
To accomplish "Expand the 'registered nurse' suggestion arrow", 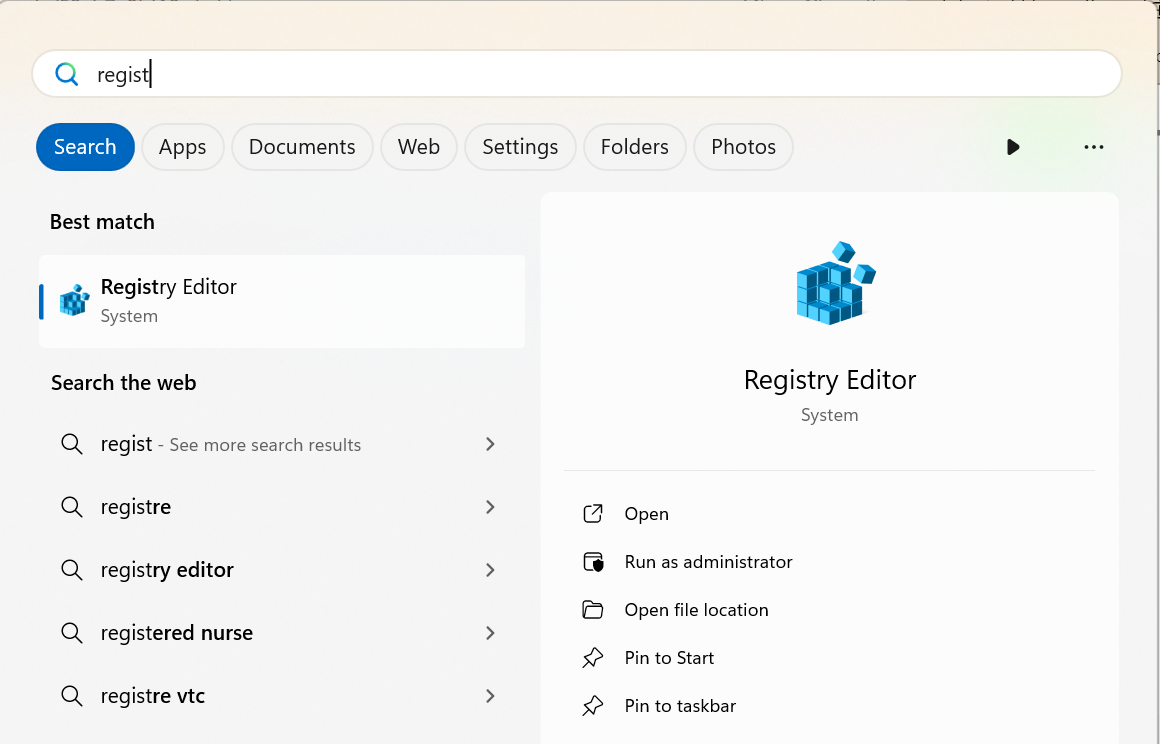I will tap(490, 633).
